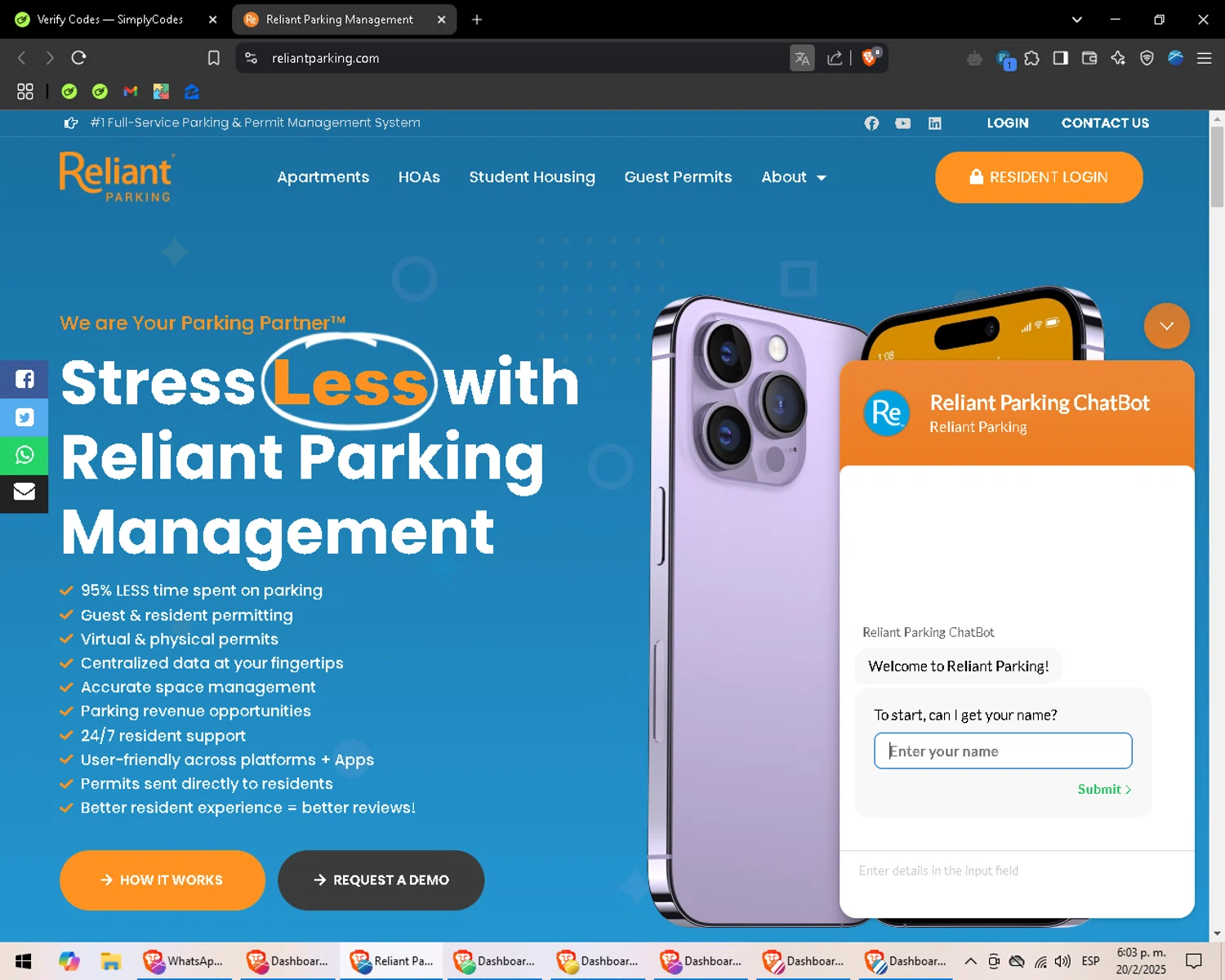
Task: Share on Twitter from side bar
Action: coord(24,417)
